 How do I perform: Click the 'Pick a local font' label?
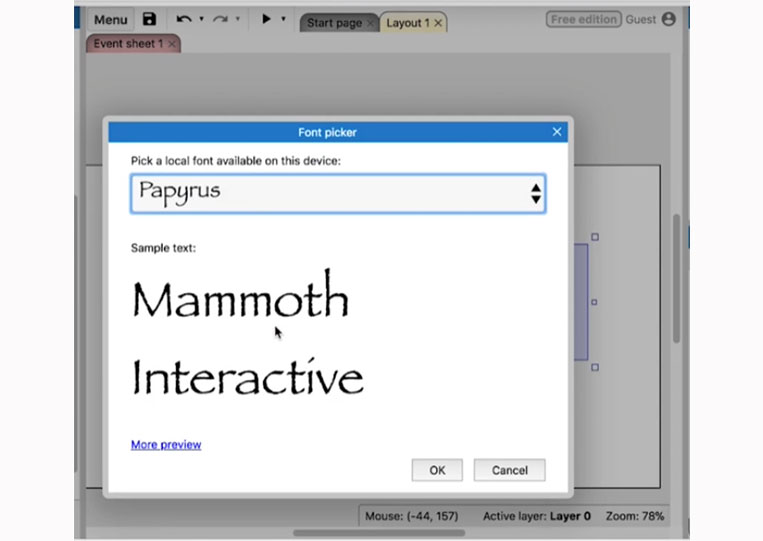click(236, 161)
